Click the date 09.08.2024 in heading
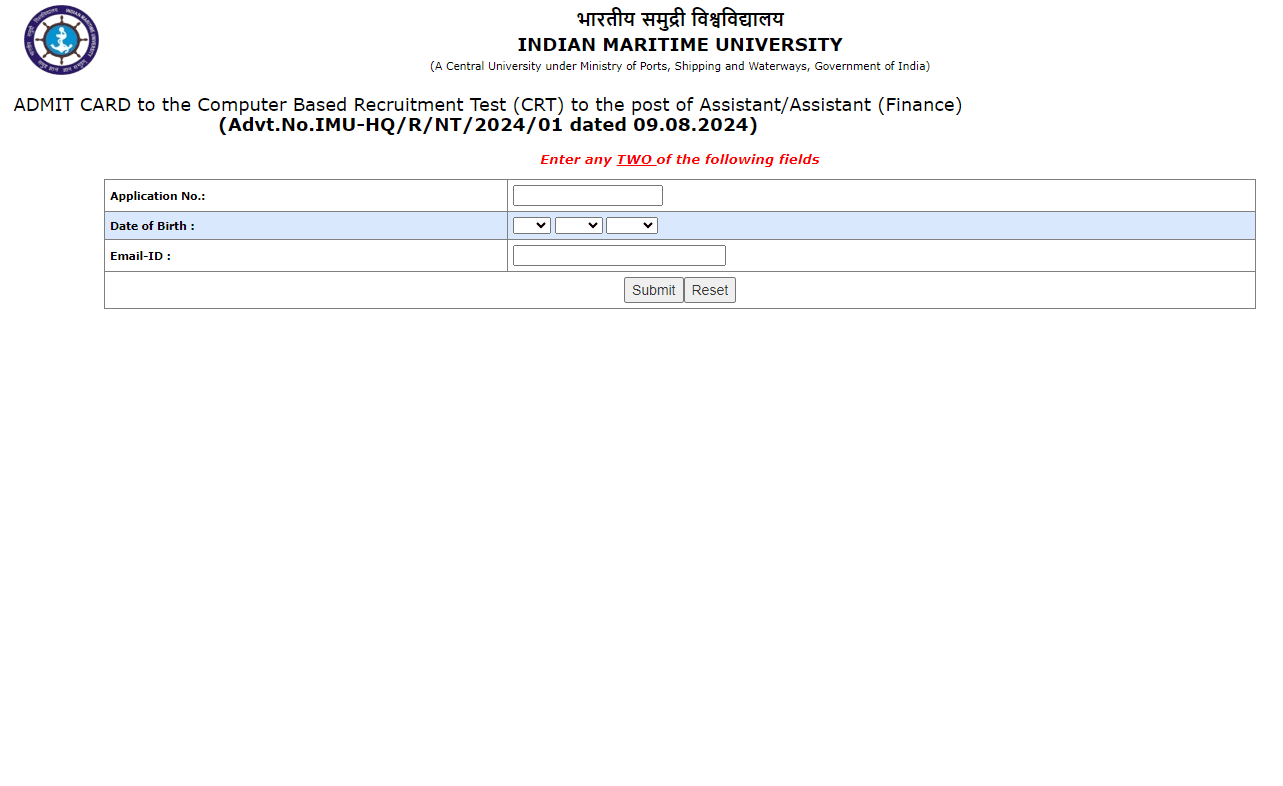Image resolution: width=1283 pixels, height=786 pixels. 690,126
